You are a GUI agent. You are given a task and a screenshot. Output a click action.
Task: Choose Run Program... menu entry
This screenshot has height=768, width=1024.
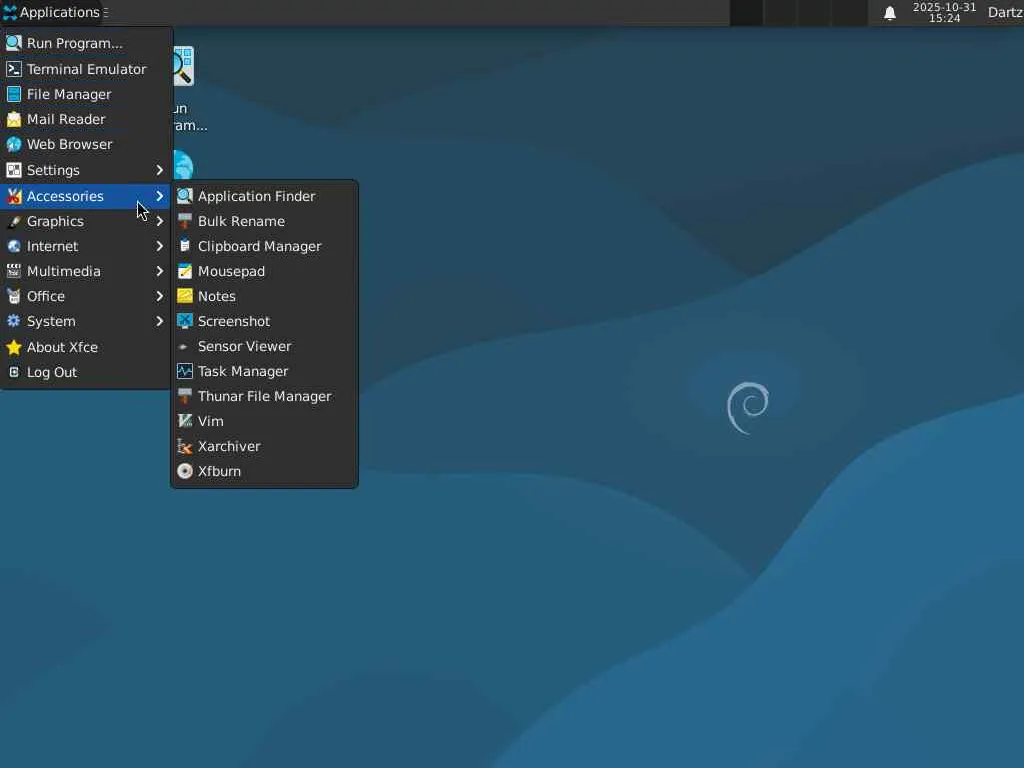[x=86, y=43]
